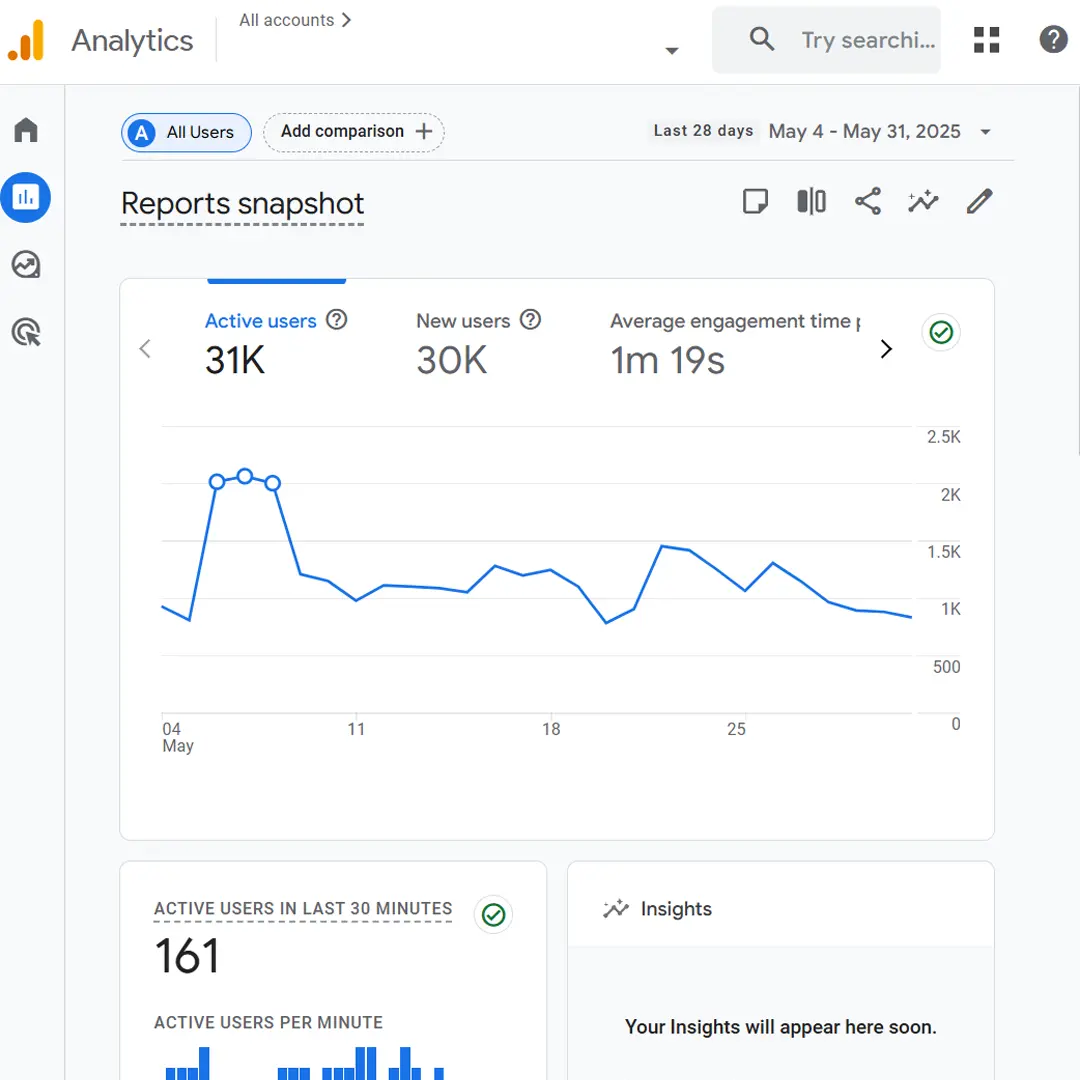The image size is (1080, 1080).
Task: Open the Advertising sidebar icon
Action: pyautogui.click(x=26, y=332)
